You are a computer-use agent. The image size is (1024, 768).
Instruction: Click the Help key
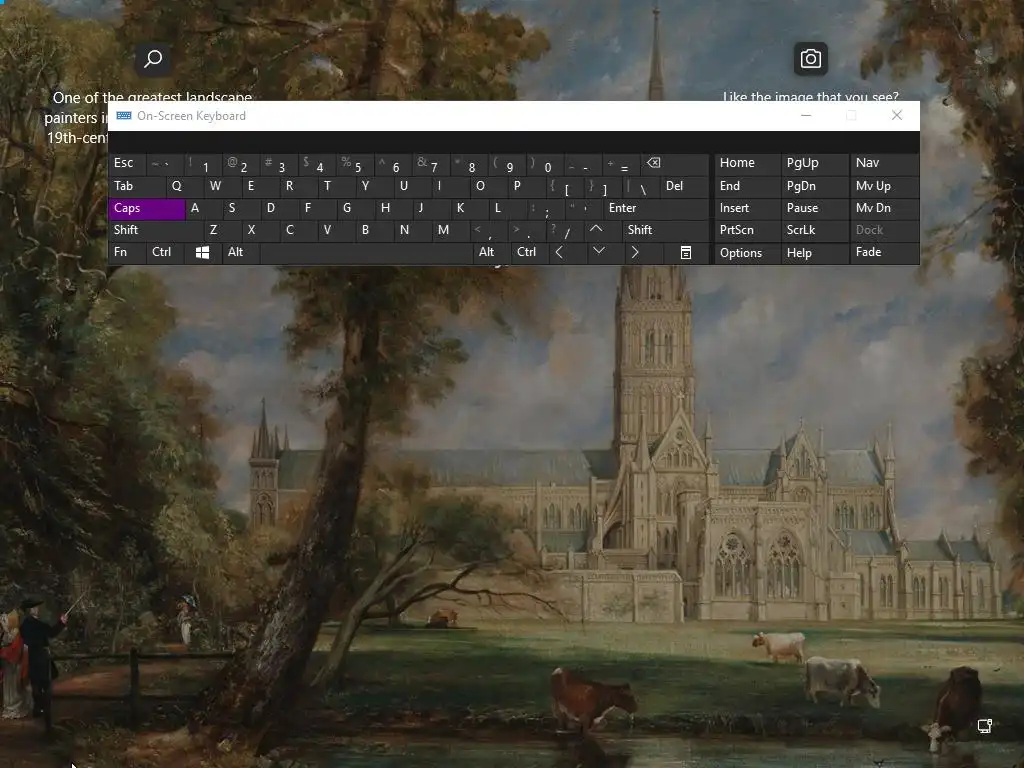[815, 253]
